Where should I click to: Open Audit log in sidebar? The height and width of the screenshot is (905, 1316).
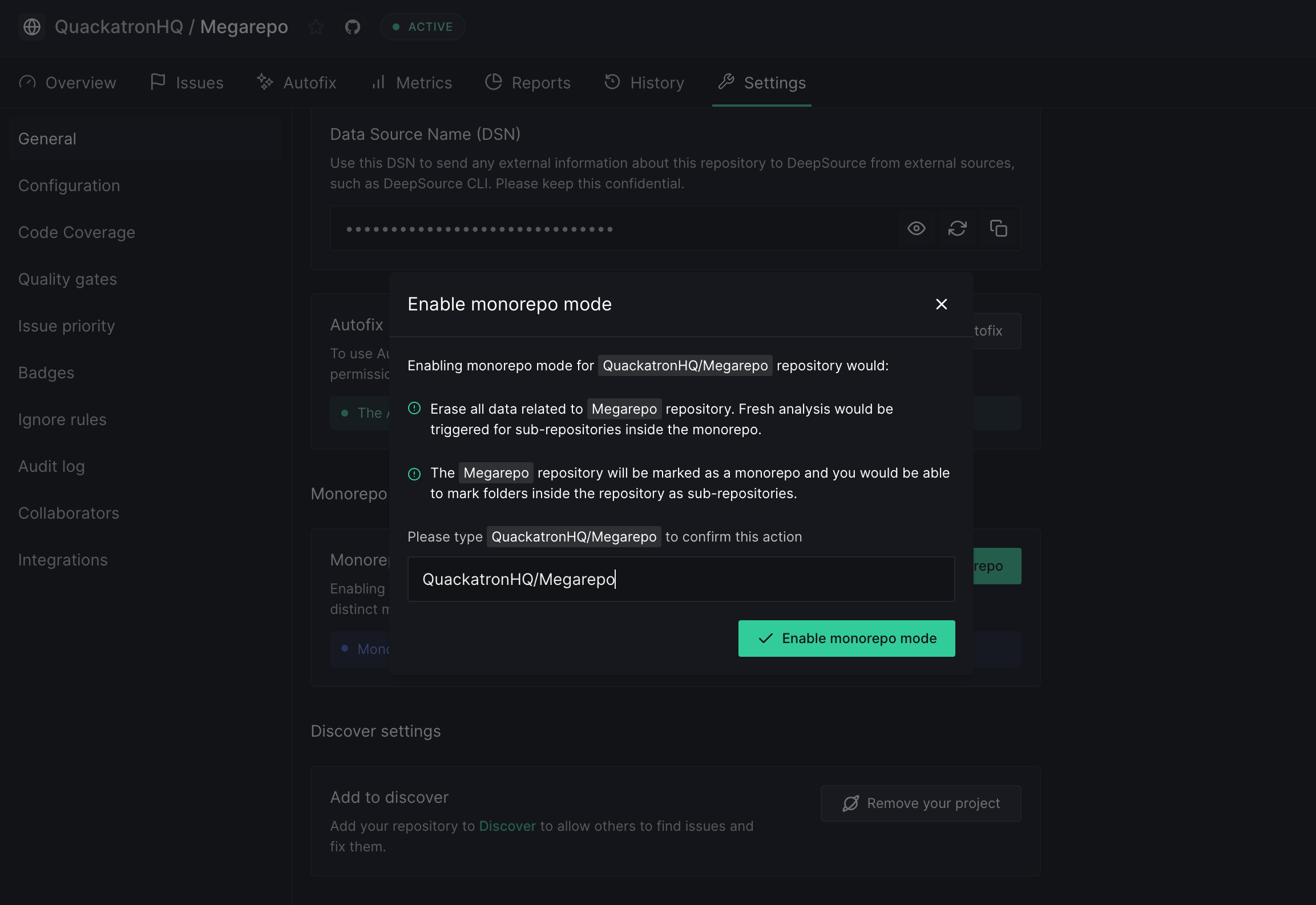(51, 466)
